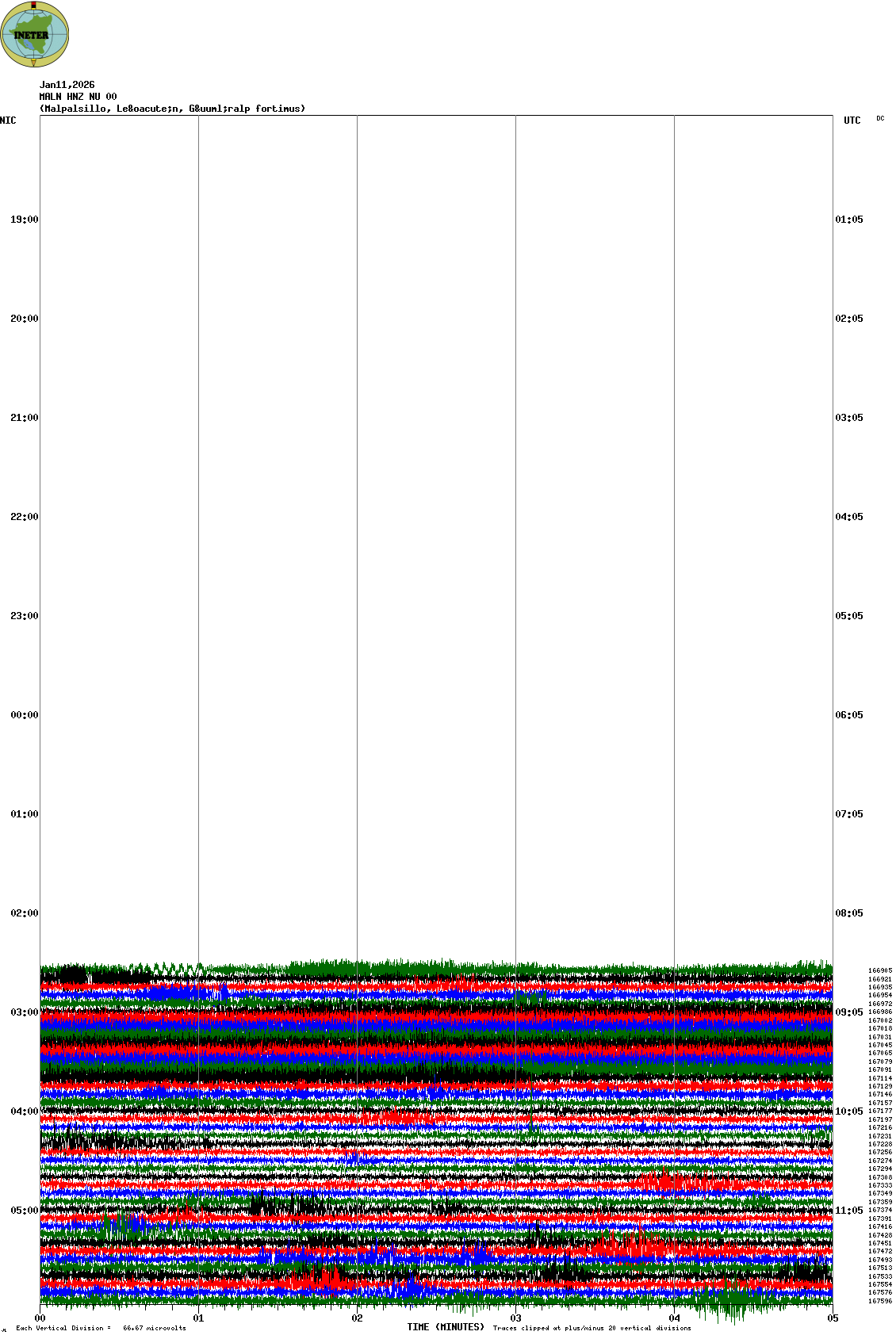896x1339 pixels.
Task: Select the 02 minute tick label
Action: pos(358,1318)
